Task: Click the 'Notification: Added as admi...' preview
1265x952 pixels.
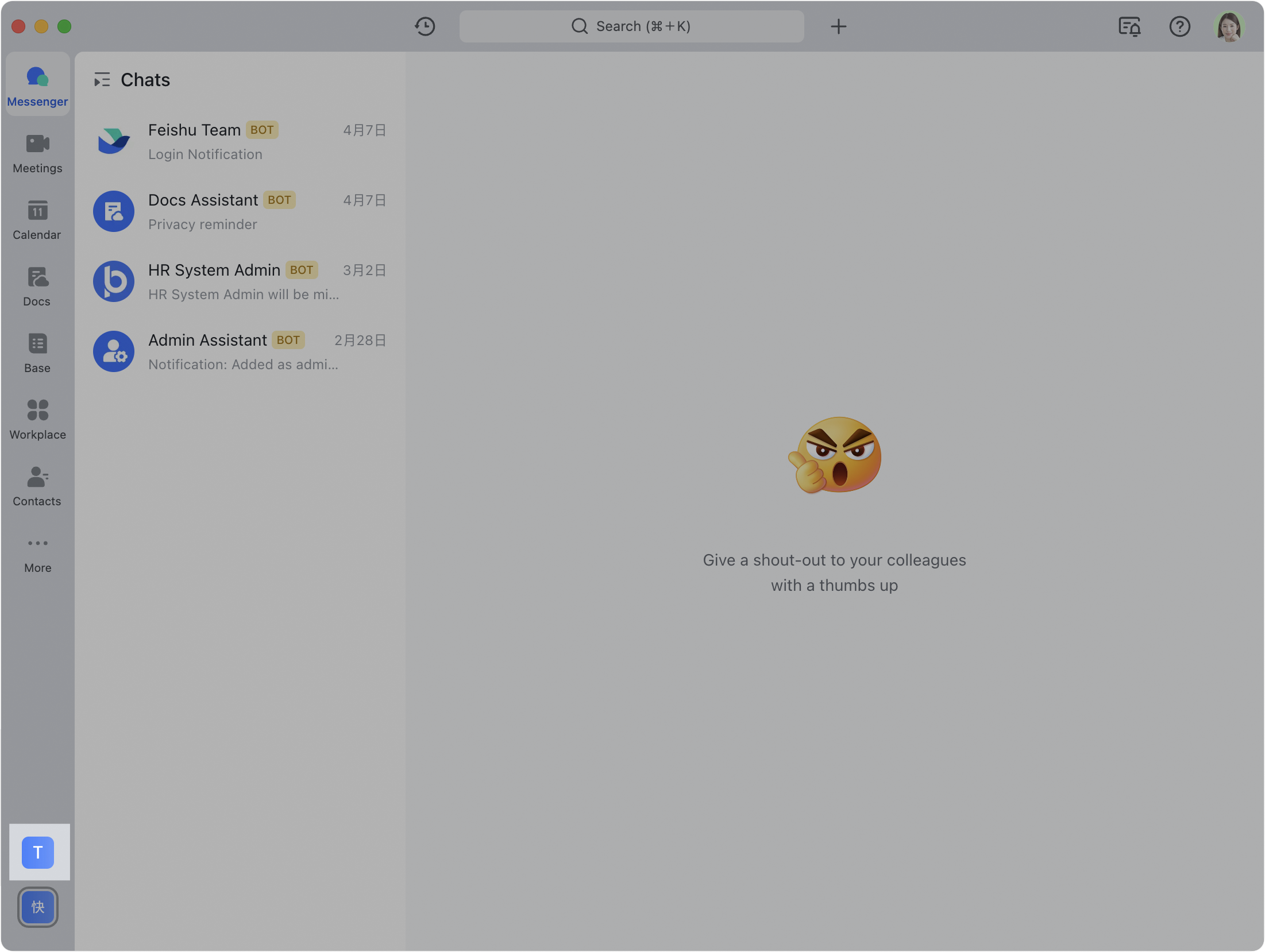Action: point(243,365)
